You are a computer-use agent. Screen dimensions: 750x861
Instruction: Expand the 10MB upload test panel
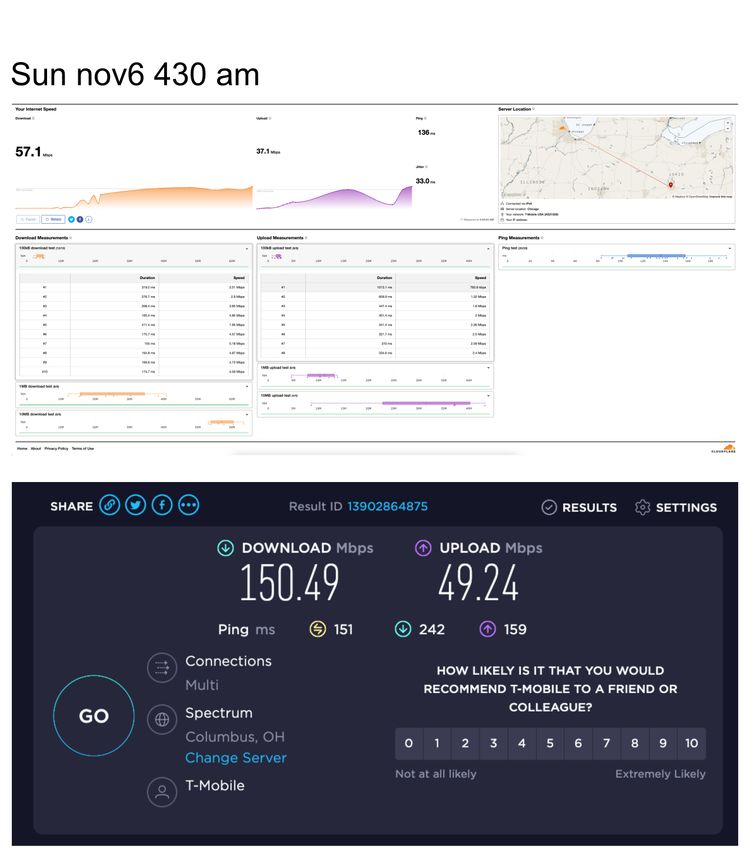[x=488, y=396]
